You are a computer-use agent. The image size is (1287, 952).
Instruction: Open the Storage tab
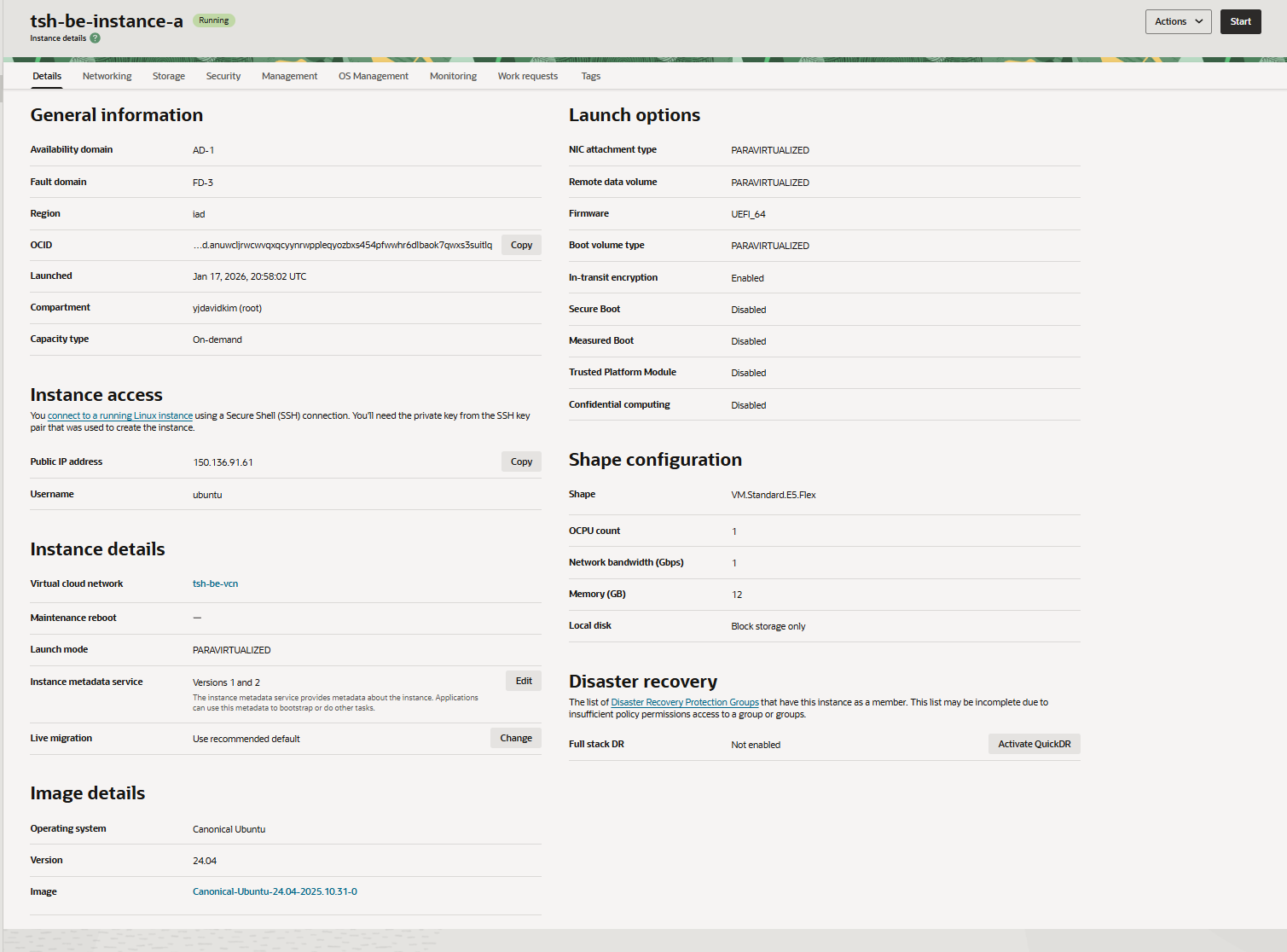(169, 76)
